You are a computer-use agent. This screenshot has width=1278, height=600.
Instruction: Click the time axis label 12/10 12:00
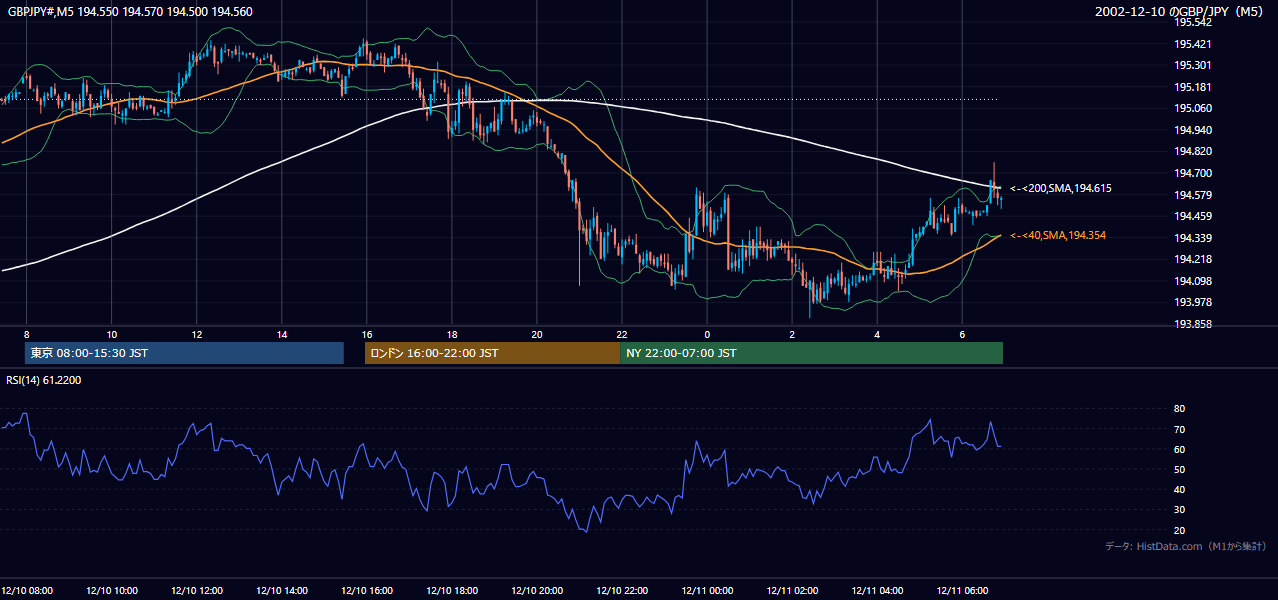click(x=197, y=591)
